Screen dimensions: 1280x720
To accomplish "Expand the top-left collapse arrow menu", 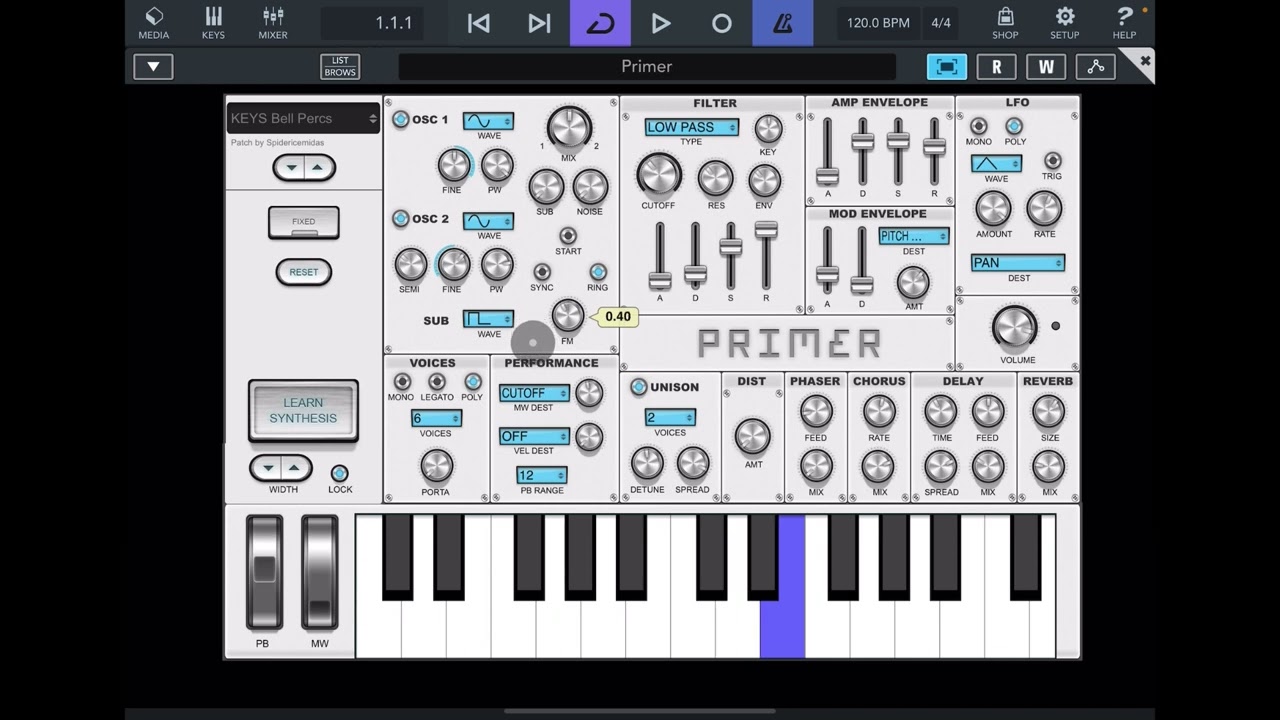I will tap(153, 67).
